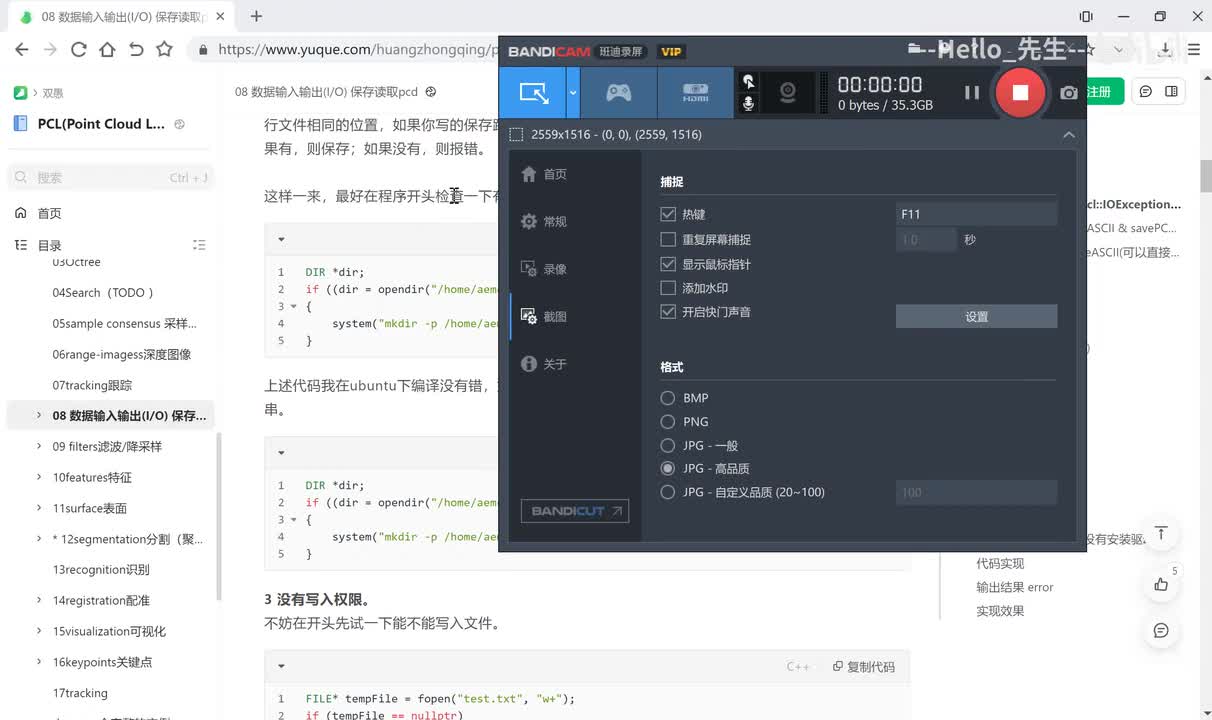Go to browser home page
This screenshot has height=720, width=1212.
(x=107, y=49)
